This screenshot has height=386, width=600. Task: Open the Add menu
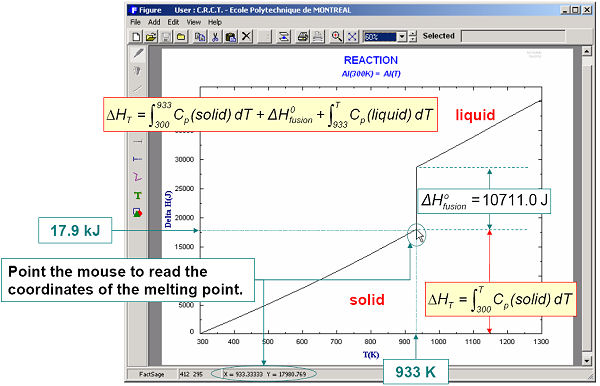click(x=154, y=22)
